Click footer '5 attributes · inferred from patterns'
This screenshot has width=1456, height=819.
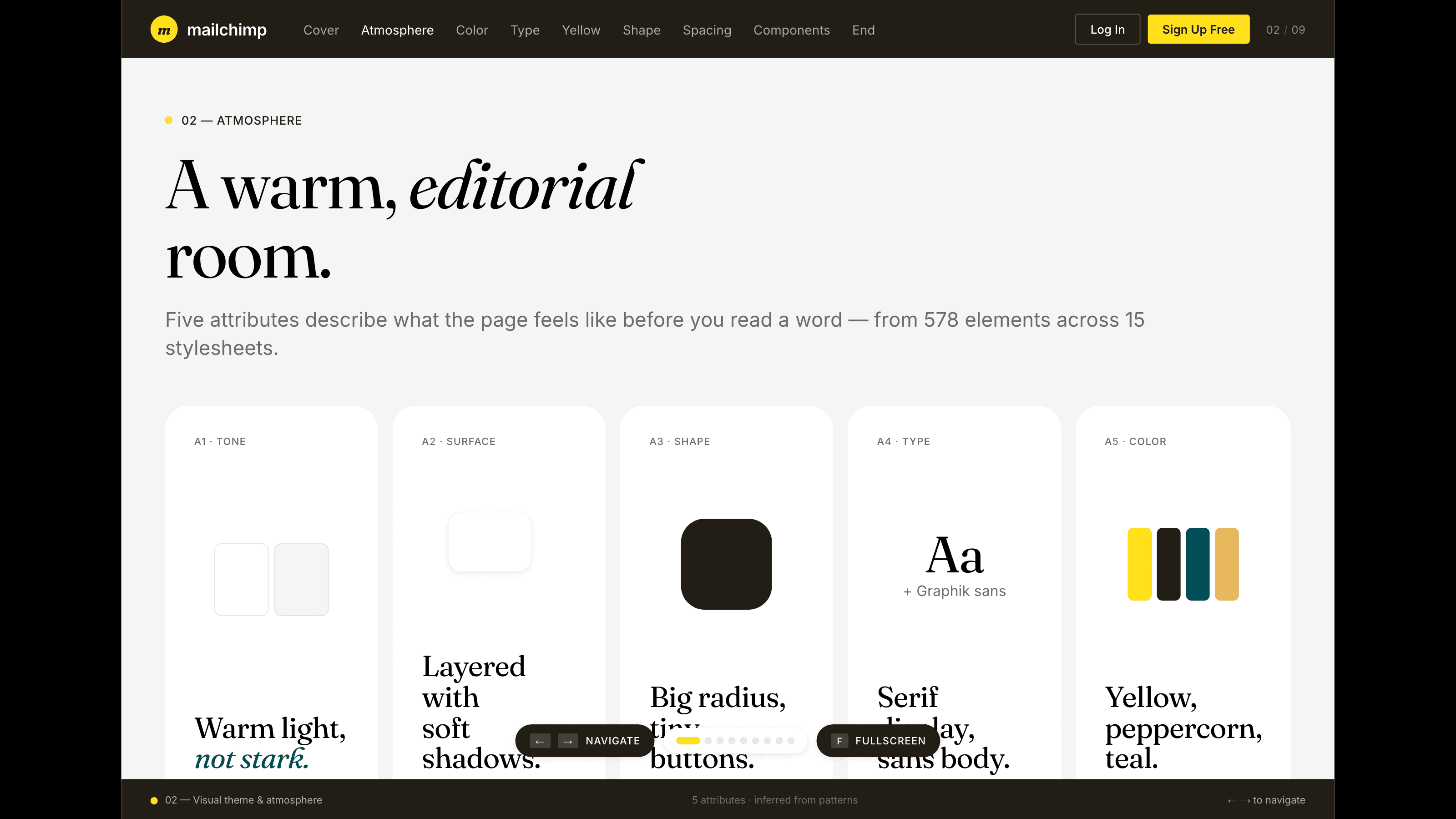point(775,800)
